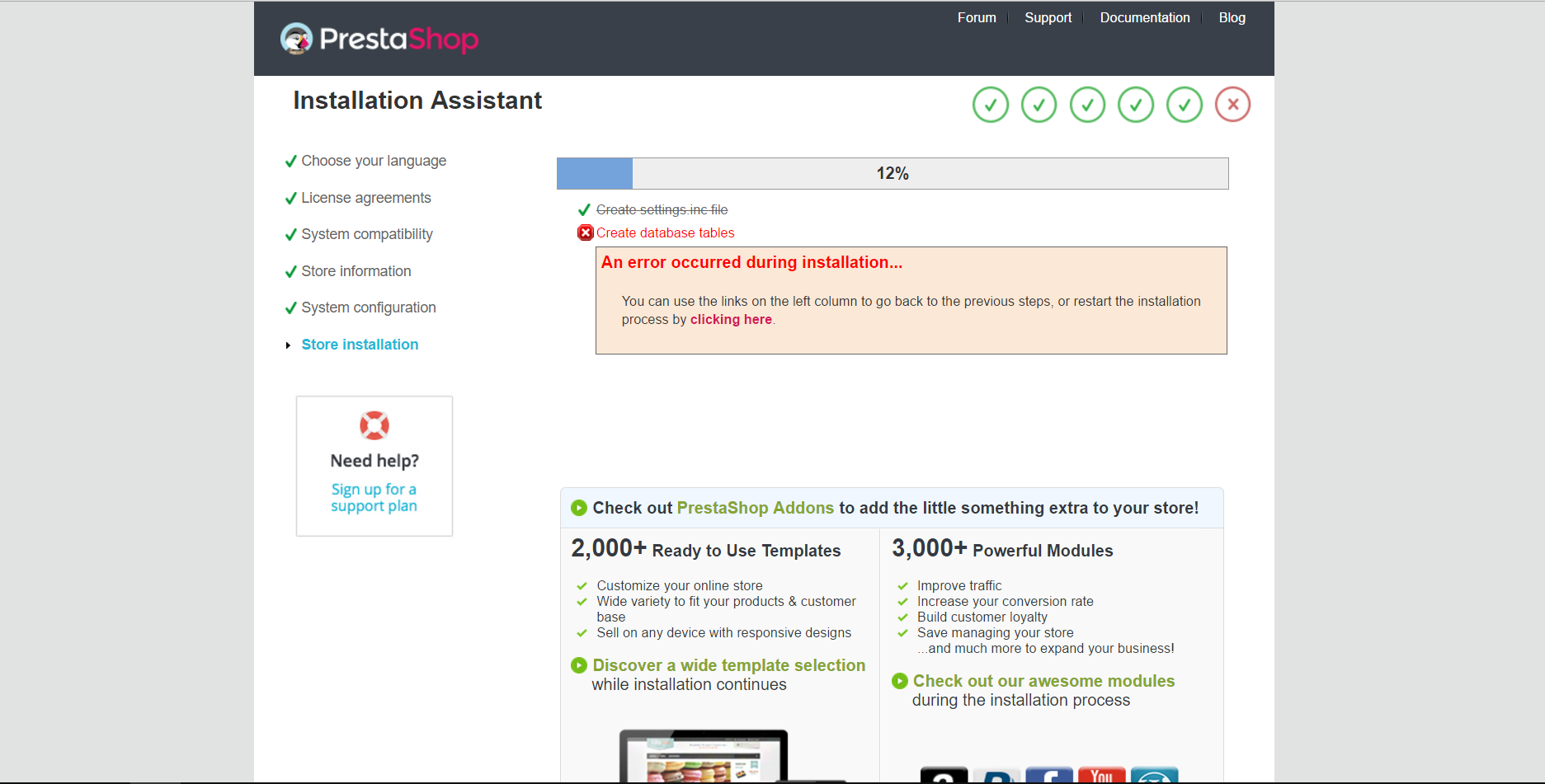Click the PrestaShop penguin logo icon
Viewport: 1545px width, 784px height.
(297, 38)
